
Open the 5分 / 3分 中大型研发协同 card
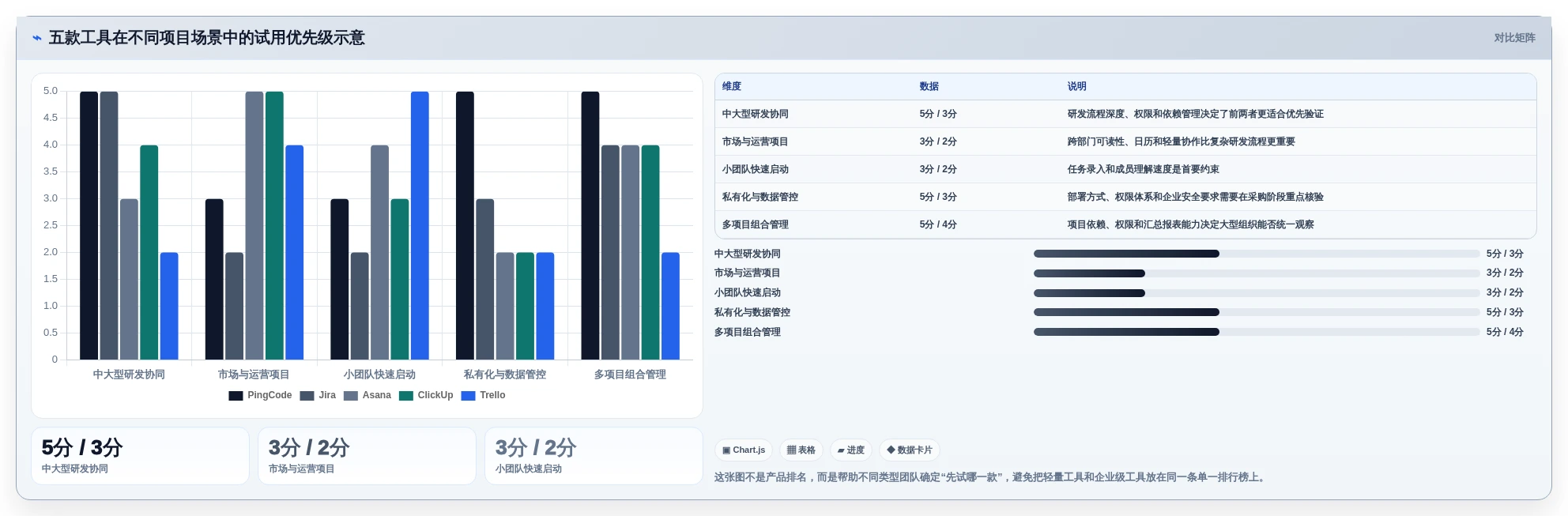click(140, 456)
